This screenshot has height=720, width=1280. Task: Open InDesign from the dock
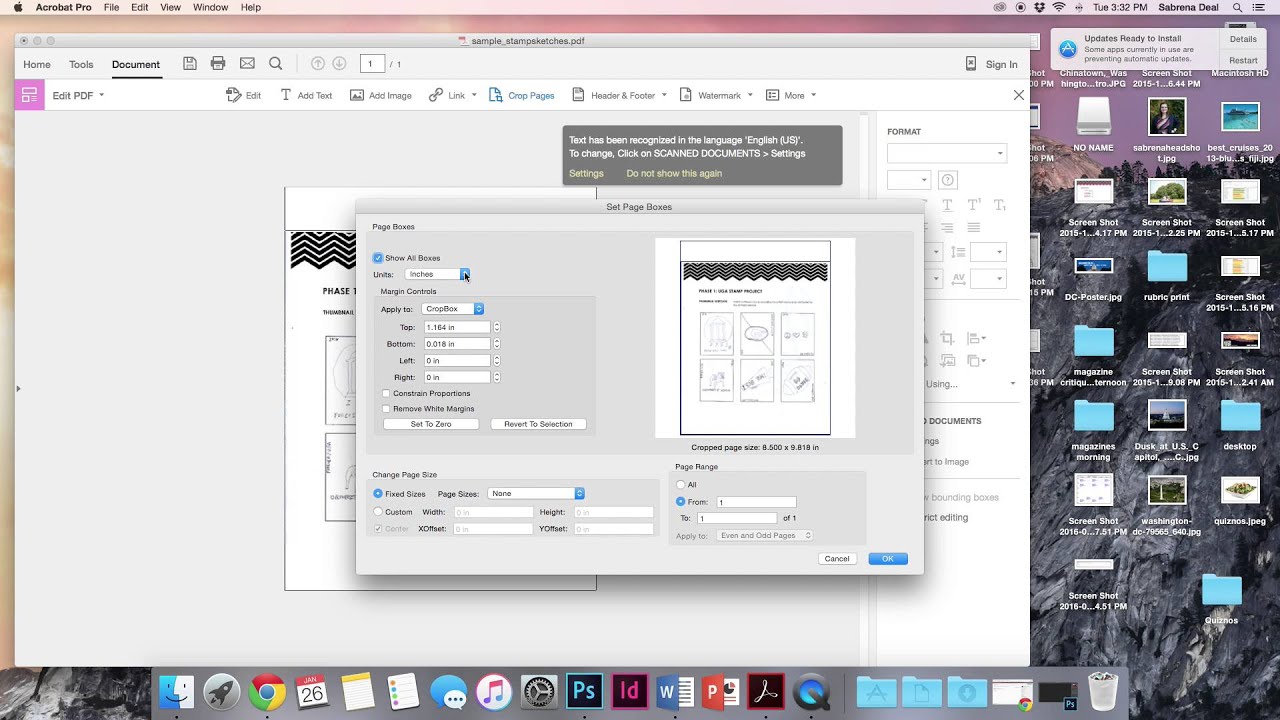tap(630, 692)
